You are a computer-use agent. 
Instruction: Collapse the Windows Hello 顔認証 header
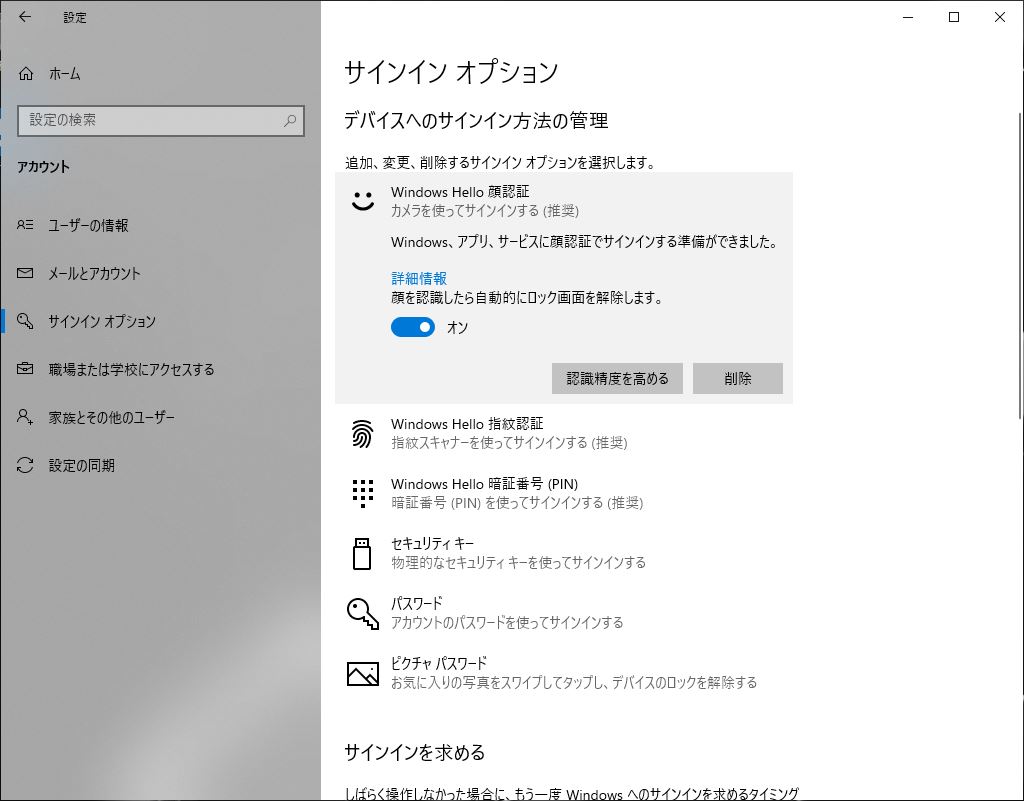pyautogui.click(x=564, y=201)
